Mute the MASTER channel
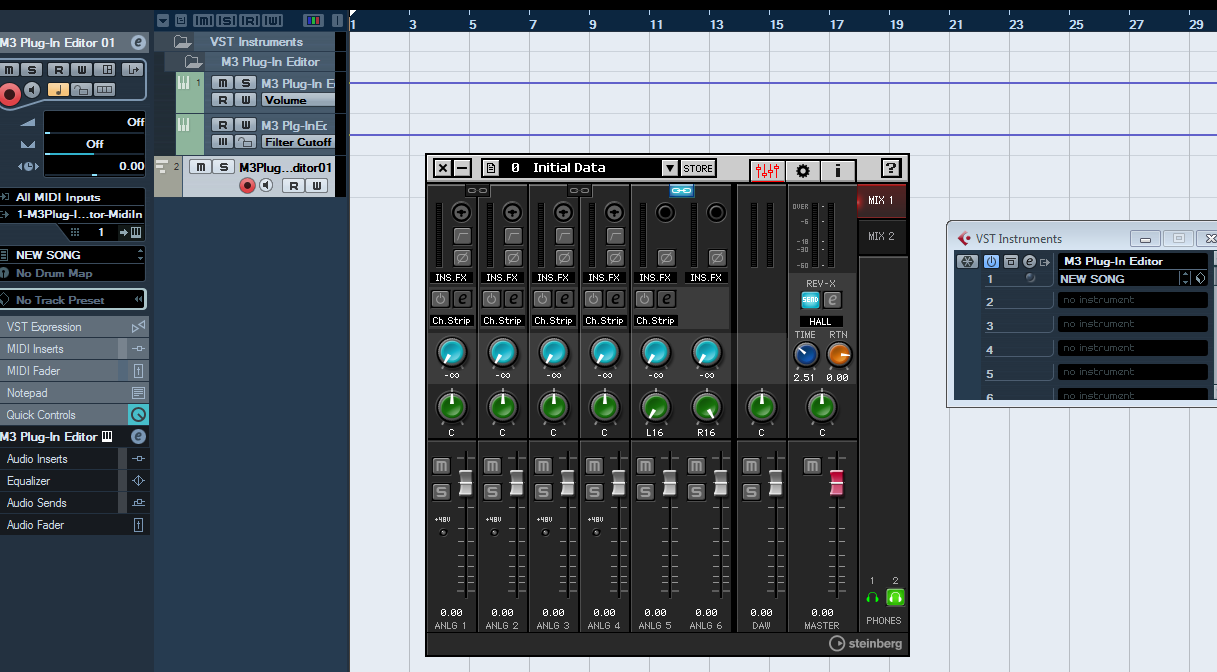This screenshot has height=672, width=1217. pyautogui.click(x=811, y=466)
